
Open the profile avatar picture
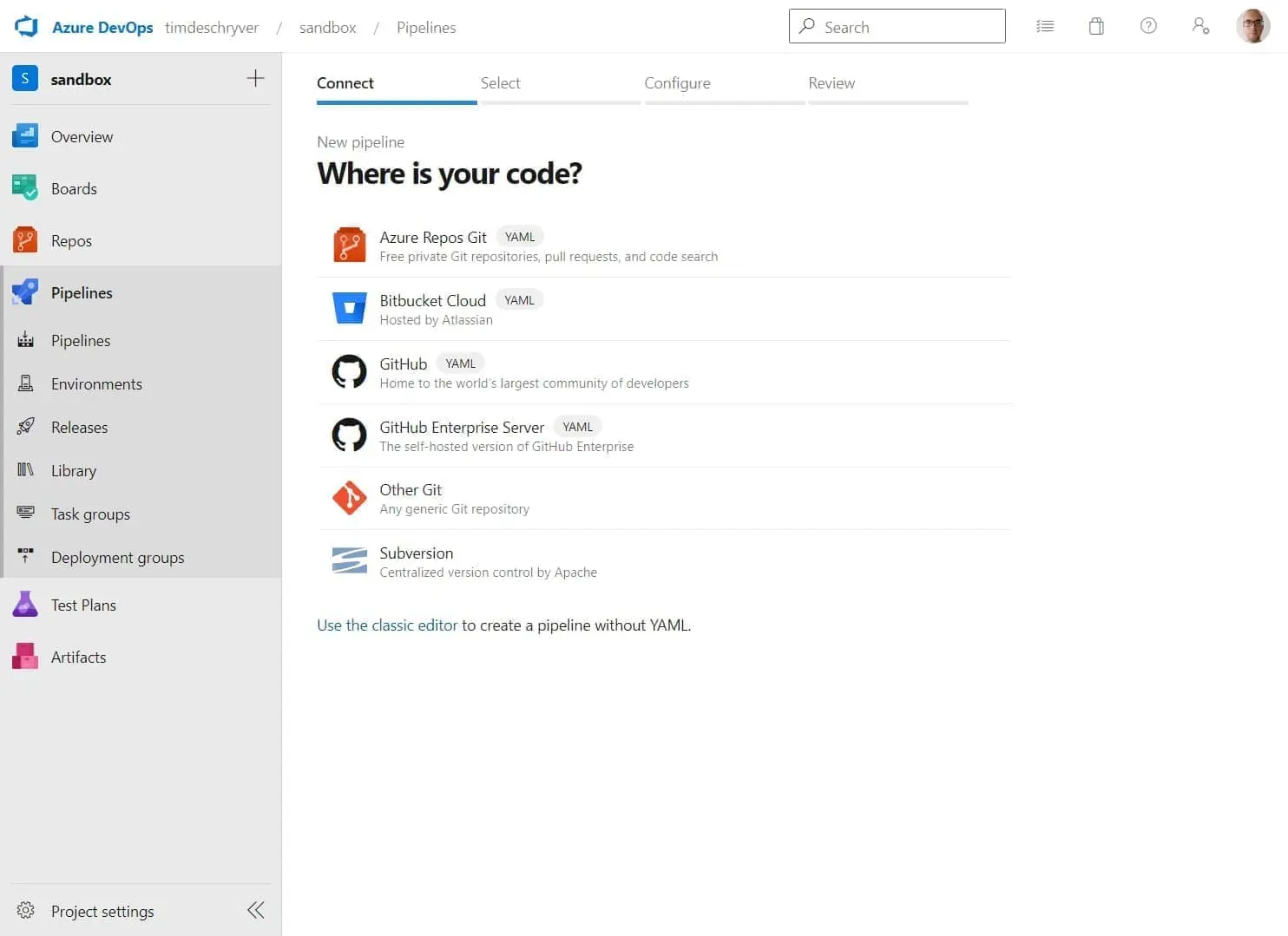click(1252, 26)
